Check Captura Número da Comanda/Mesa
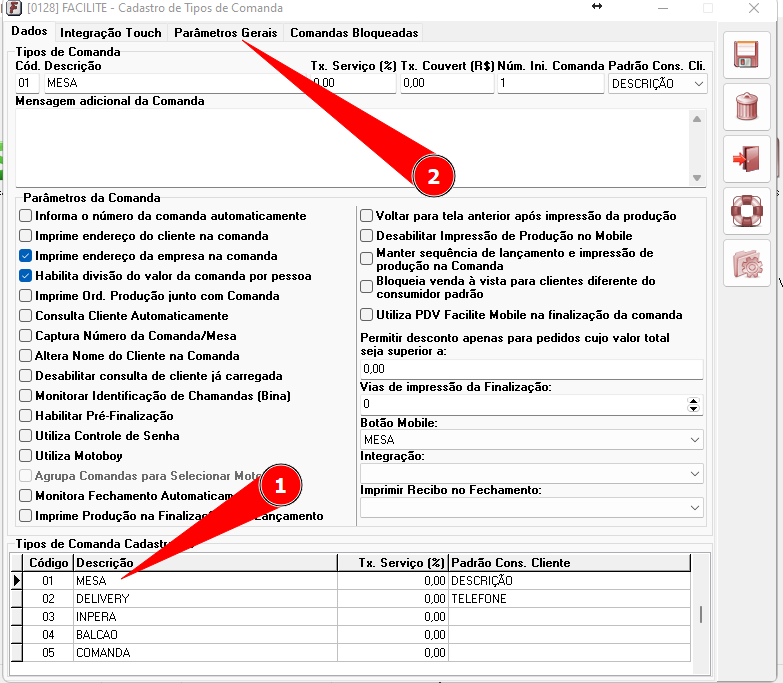The width and height of the screenshot is (783, 683). coord(25,336)
